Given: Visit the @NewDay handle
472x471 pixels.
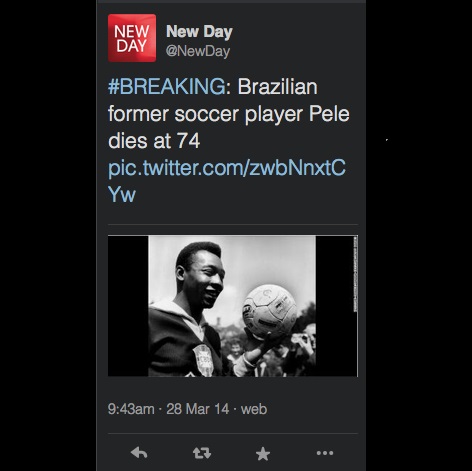Looking at the screenshot, I should (198, 51).
